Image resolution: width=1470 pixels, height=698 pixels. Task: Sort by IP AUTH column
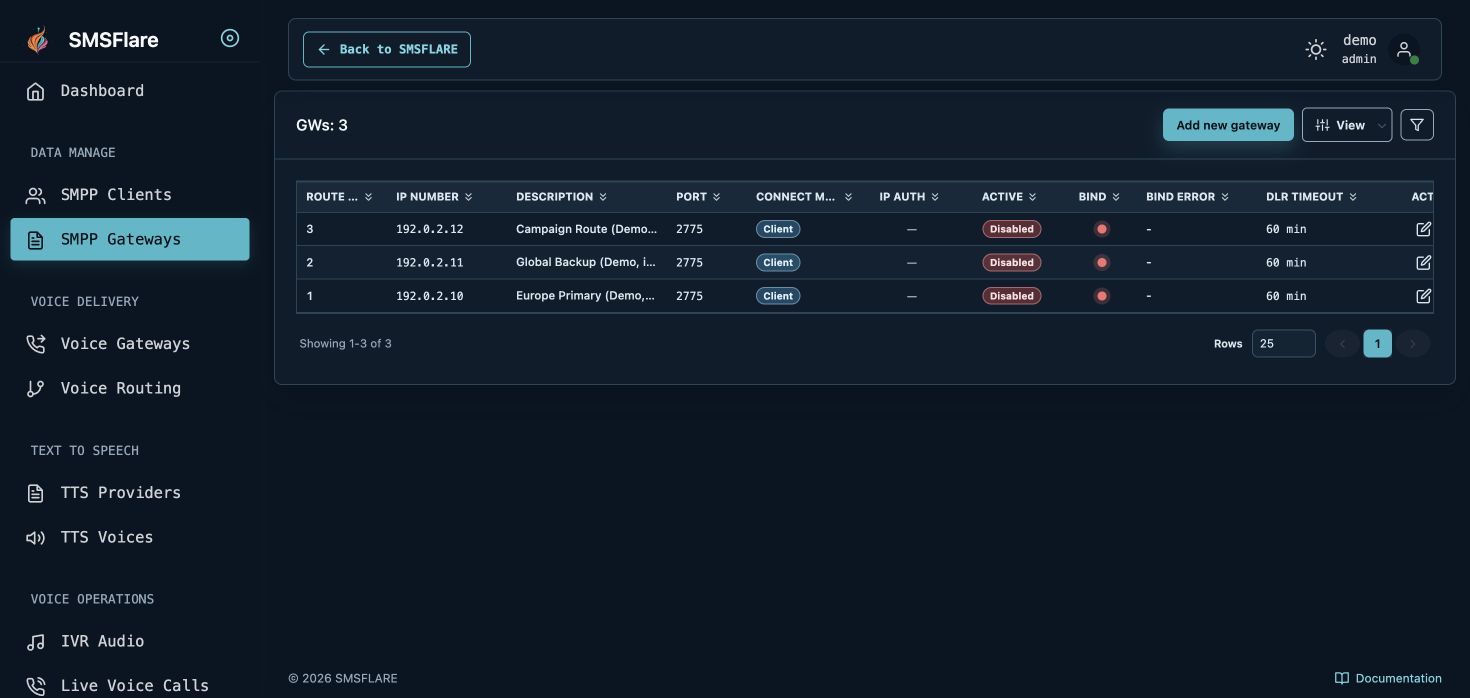pyautogui.click(x=909, y=197)
